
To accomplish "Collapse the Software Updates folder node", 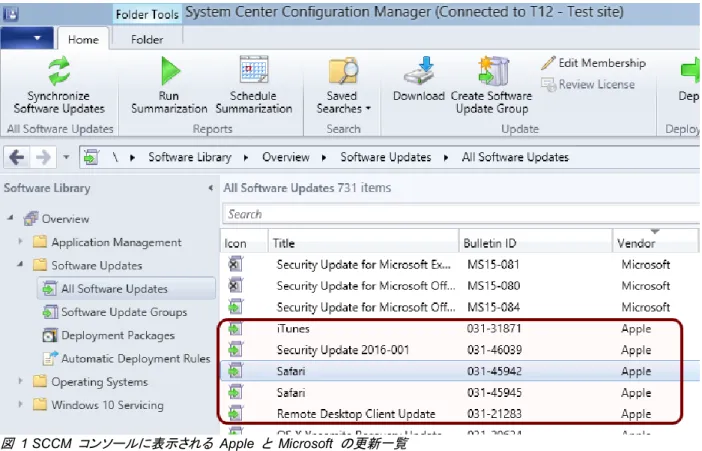I will tap(20, 265).
